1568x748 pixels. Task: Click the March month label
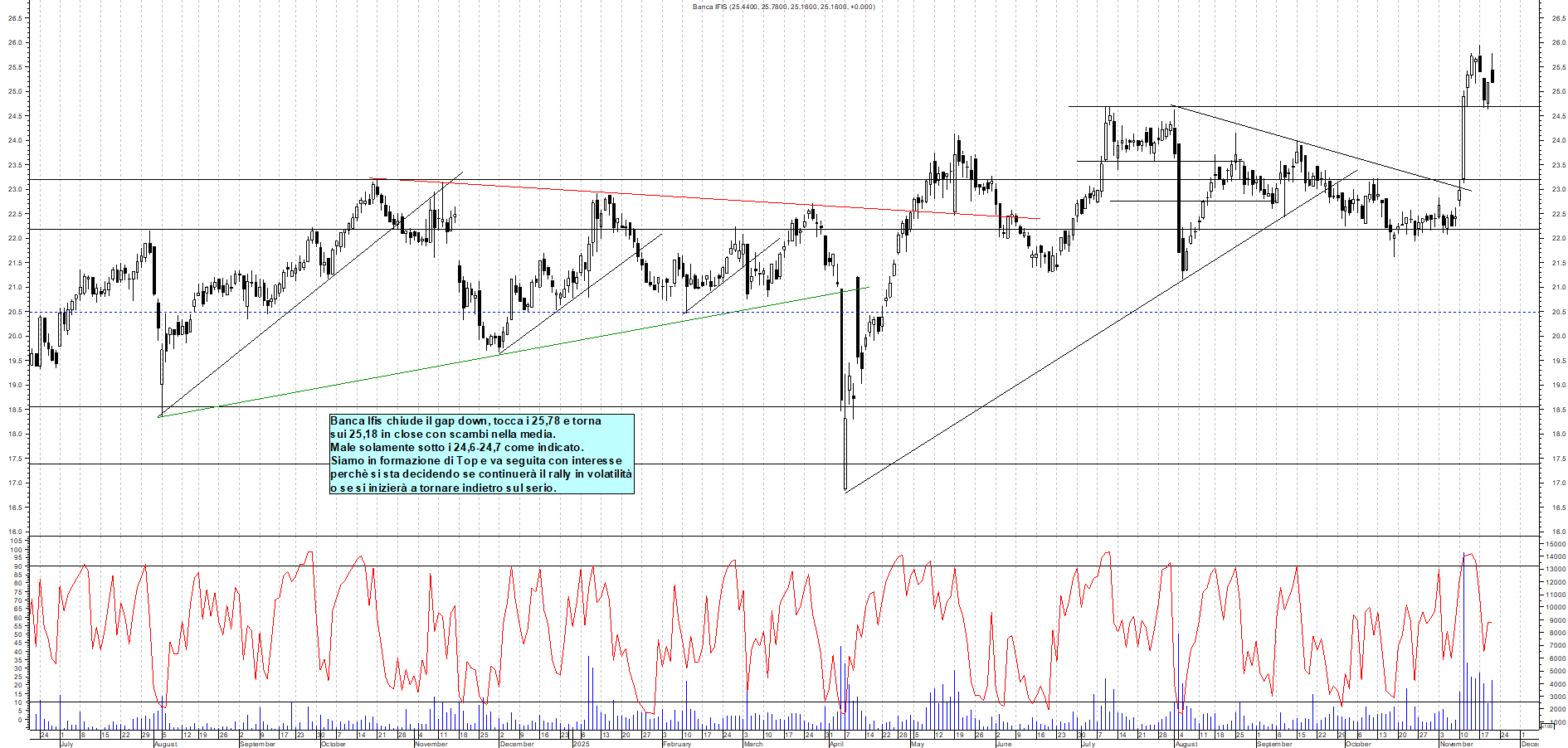tap(752, 744)
